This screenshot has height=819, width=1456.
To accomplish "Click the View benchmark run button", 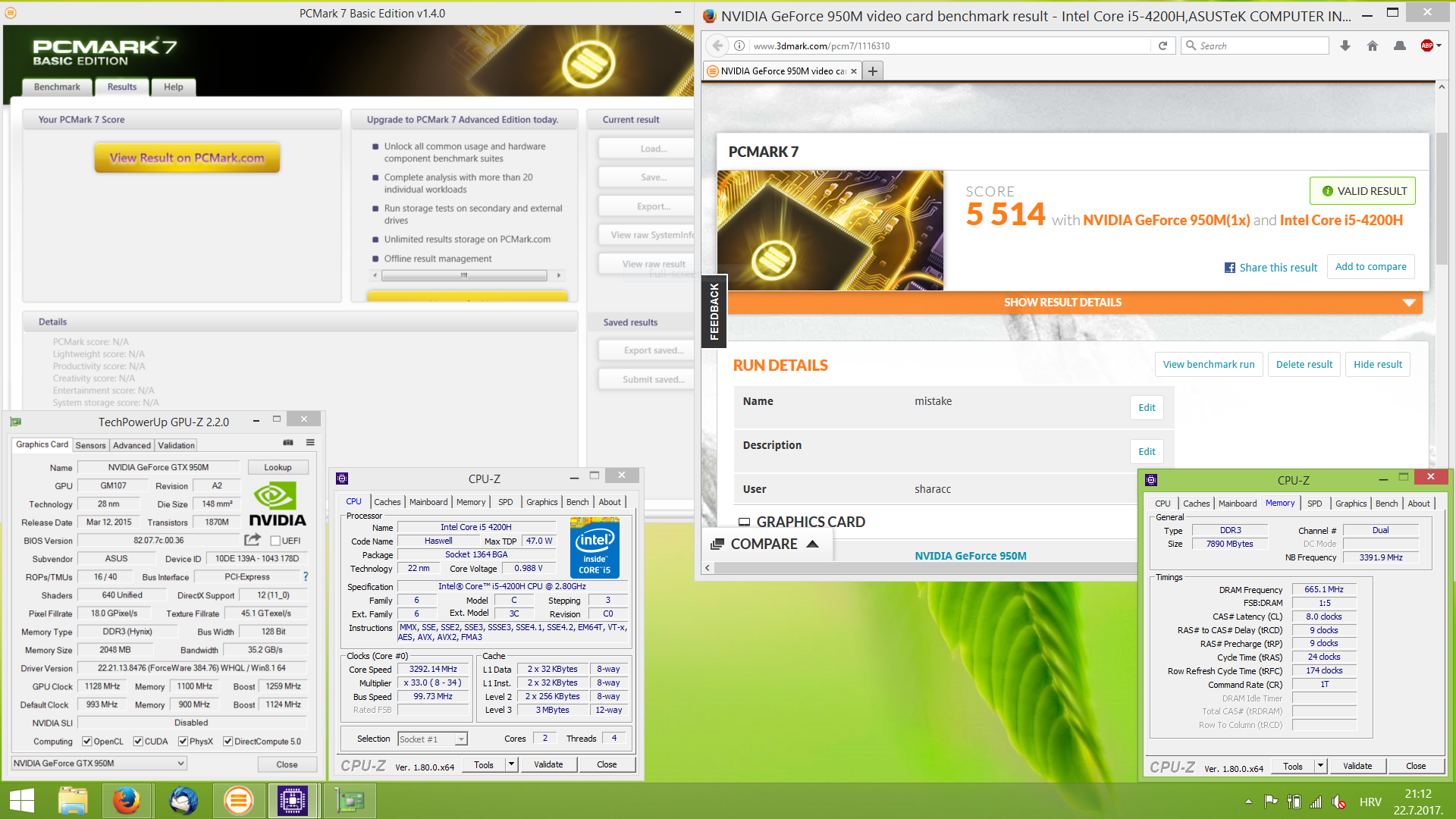I will (1209, 365).
